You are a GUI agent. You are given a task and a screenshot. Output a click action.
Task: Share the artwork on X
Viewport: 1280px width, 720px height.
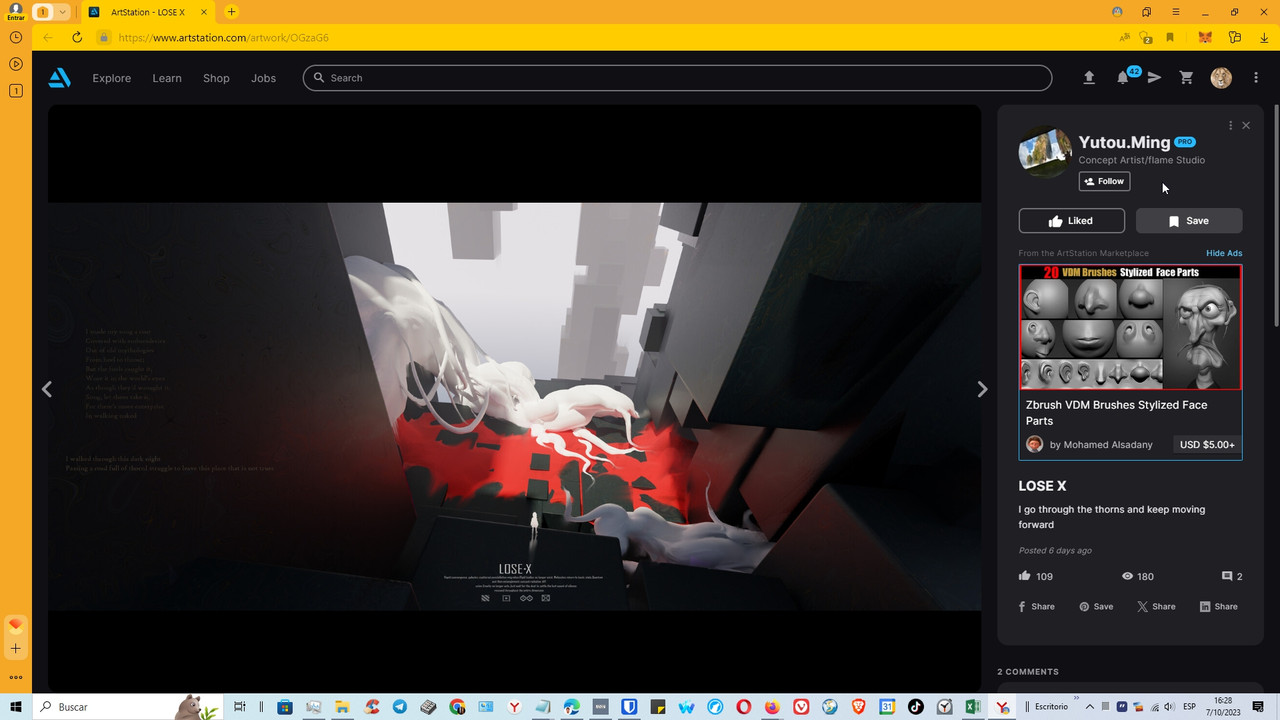tap(1156, 606)
